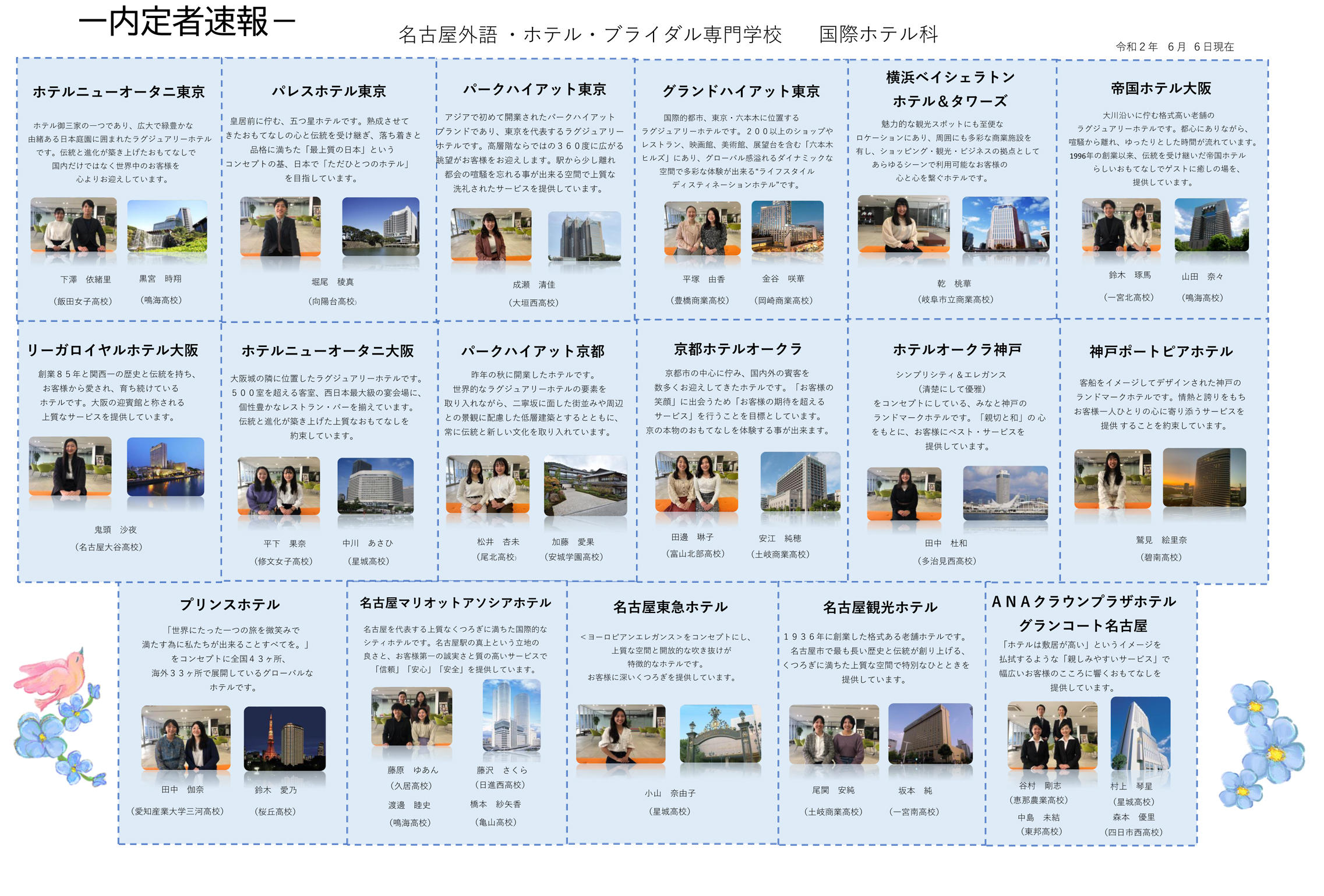1324x896 pixels.
Task: Click the 神戸ポートピアホテル heading
Action: point(1161,352)
